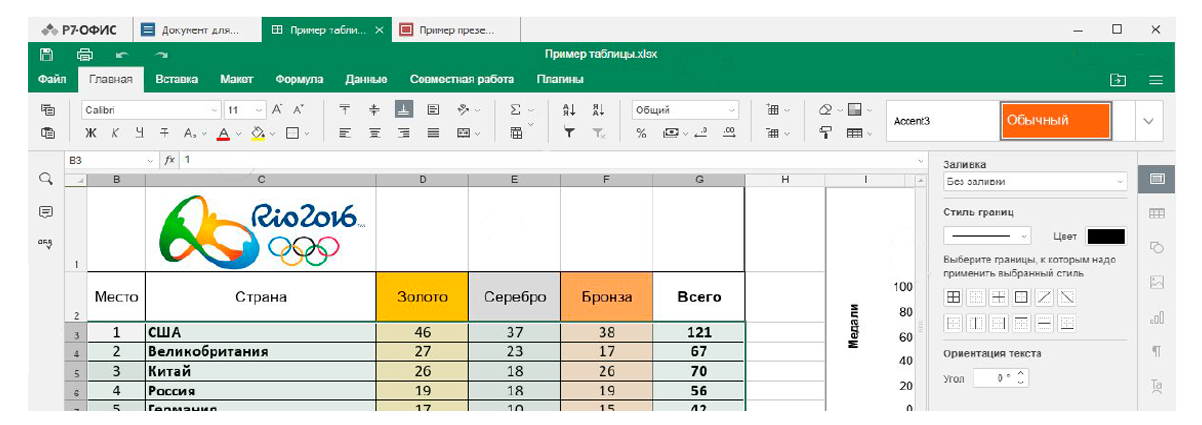The width and height of the screenshot is (1202, 425).
Task: Toggle bold (Ж) formatting
Action: point(91,132)
